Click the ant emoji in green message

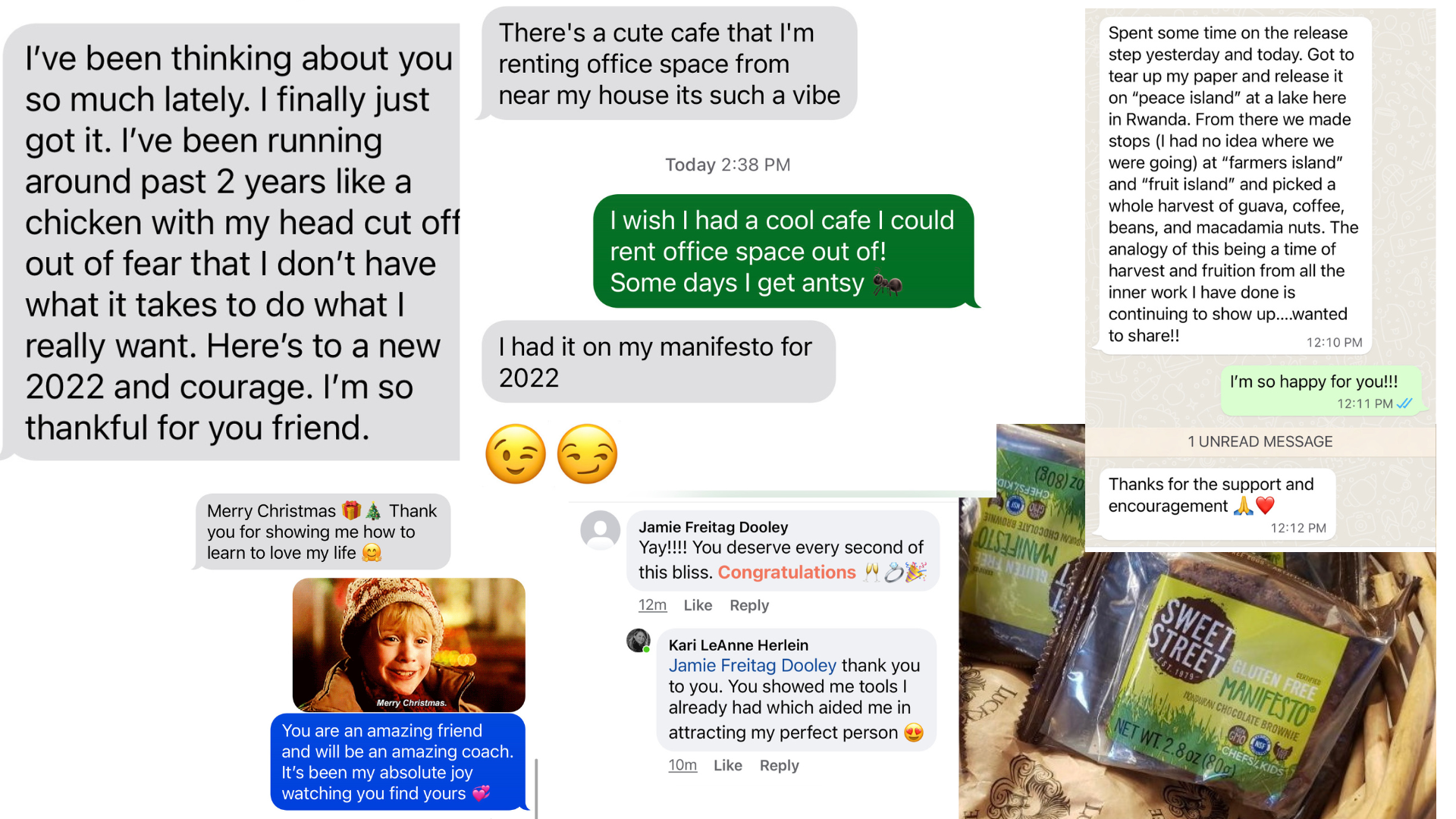tap(887, 283)
